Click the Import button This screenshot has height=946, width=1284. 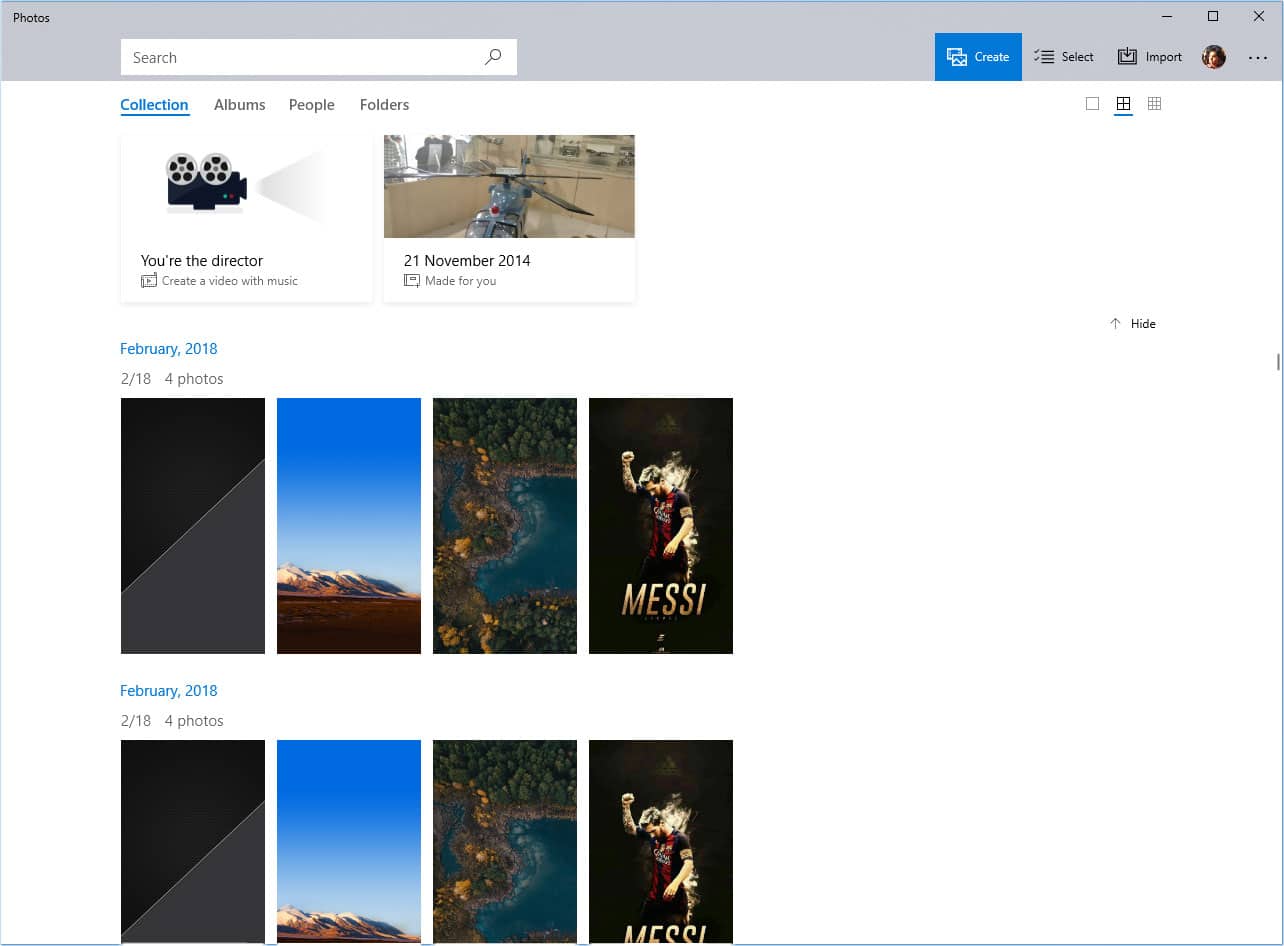tap(1150, 57)
